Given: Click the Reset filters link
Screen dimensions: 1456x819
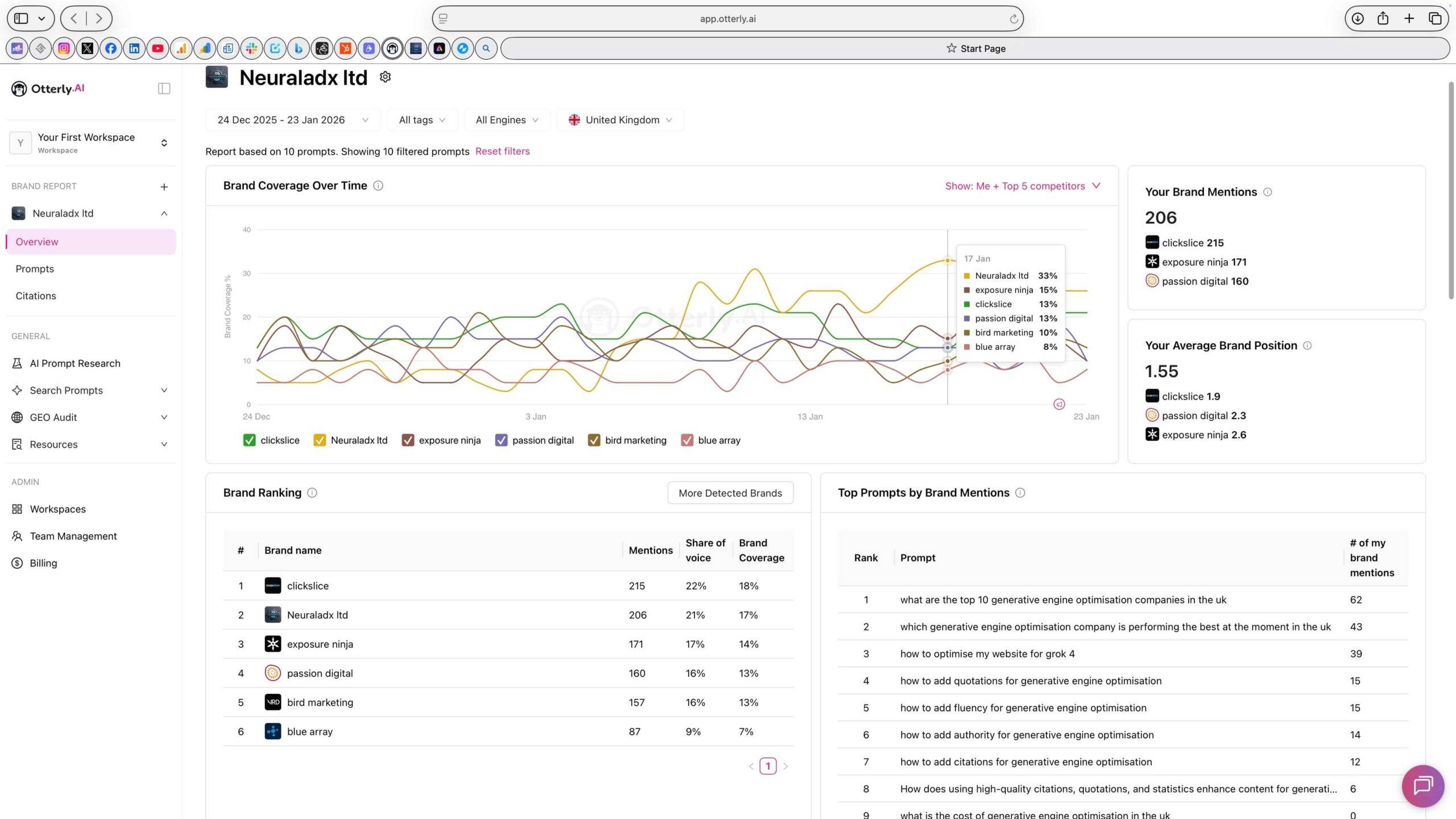Looking at the screenshot, I should 502,151.
